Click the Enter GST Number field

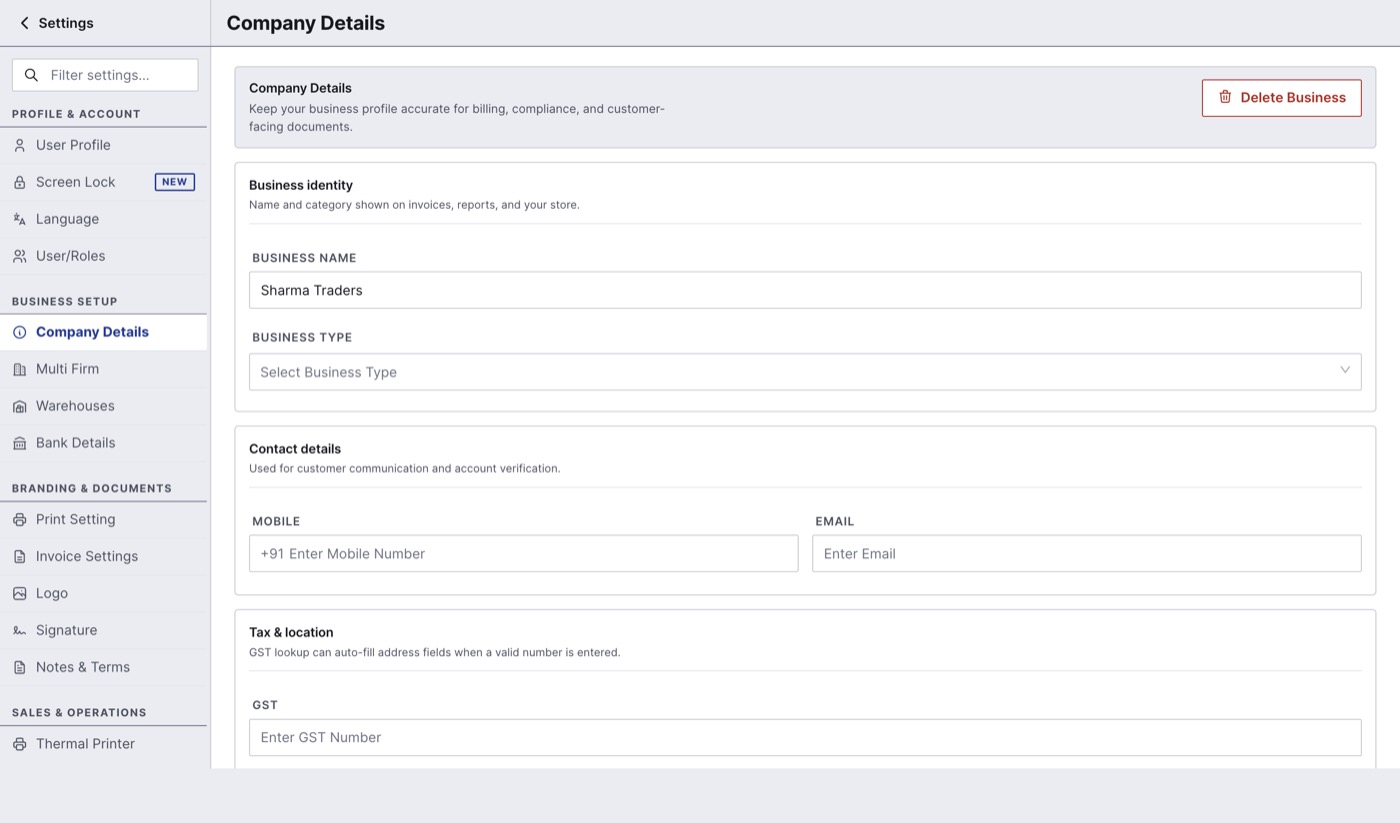tap(805, 738)
